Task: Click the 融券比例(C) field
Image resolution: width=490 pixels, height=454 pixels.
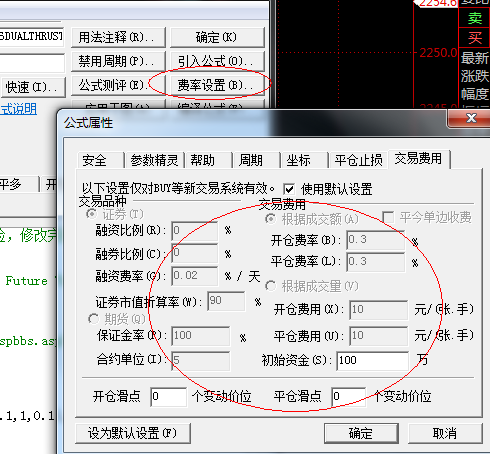Action: pos(195,253)
